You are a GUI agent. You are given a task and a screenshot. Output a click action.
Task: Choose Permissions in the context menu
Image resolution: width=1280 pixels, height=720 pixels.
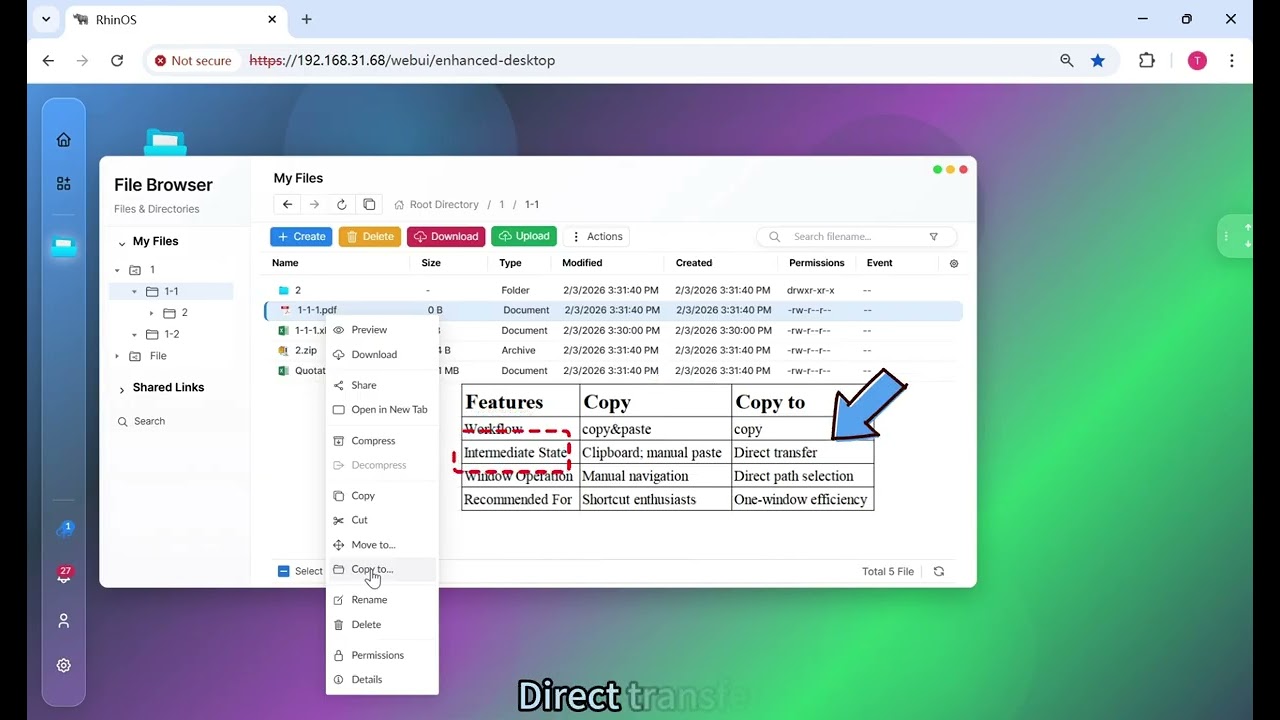(382, 655)
